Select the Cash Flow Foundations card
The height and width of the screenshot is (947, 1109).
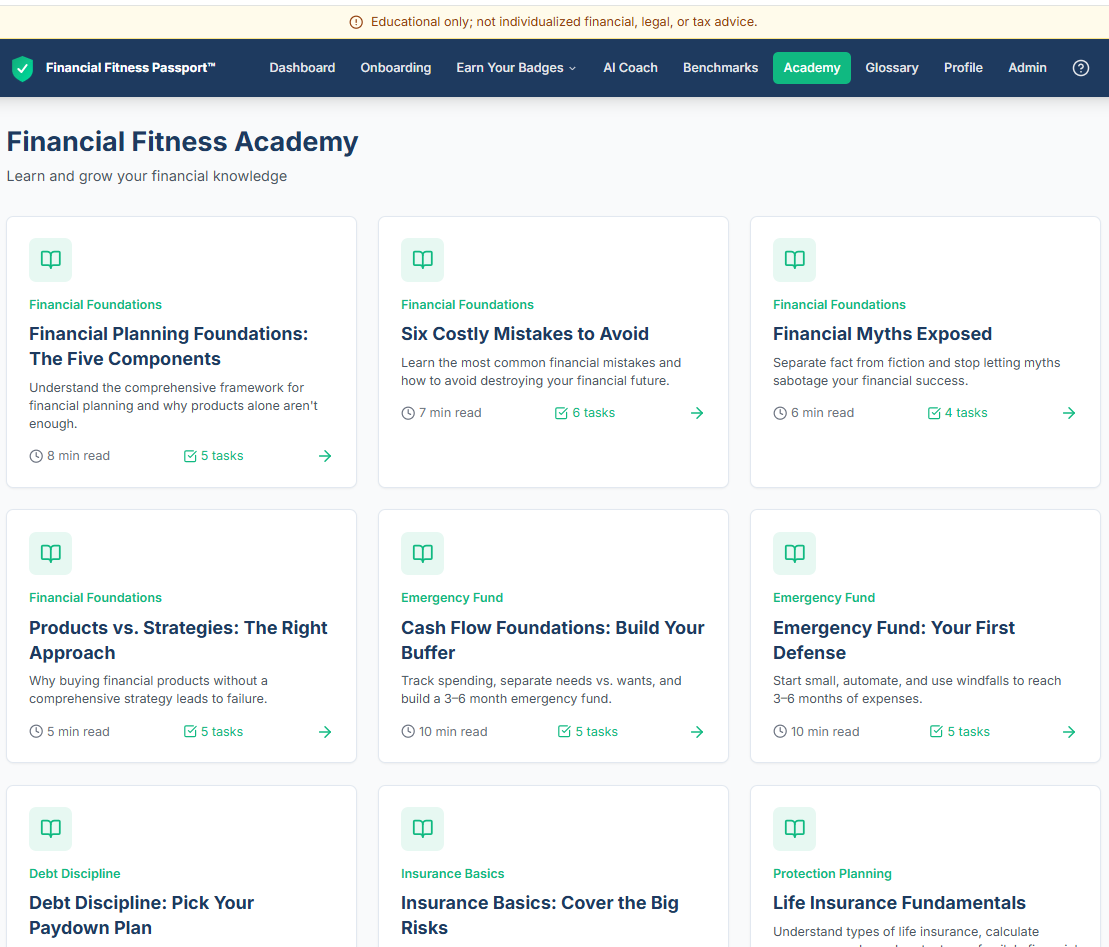point(553,640)
